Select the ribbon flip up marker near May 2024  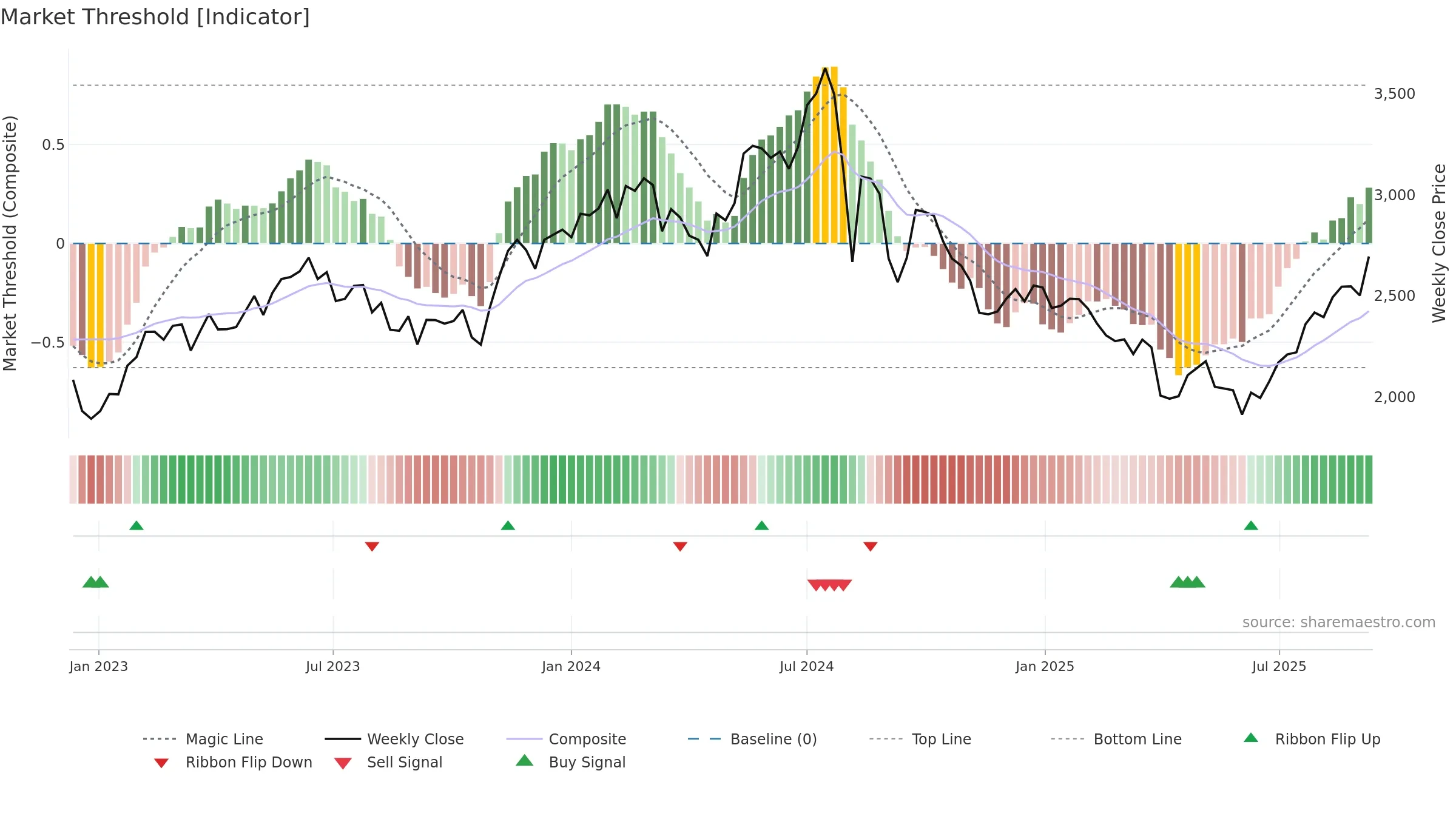coord(761,525)
